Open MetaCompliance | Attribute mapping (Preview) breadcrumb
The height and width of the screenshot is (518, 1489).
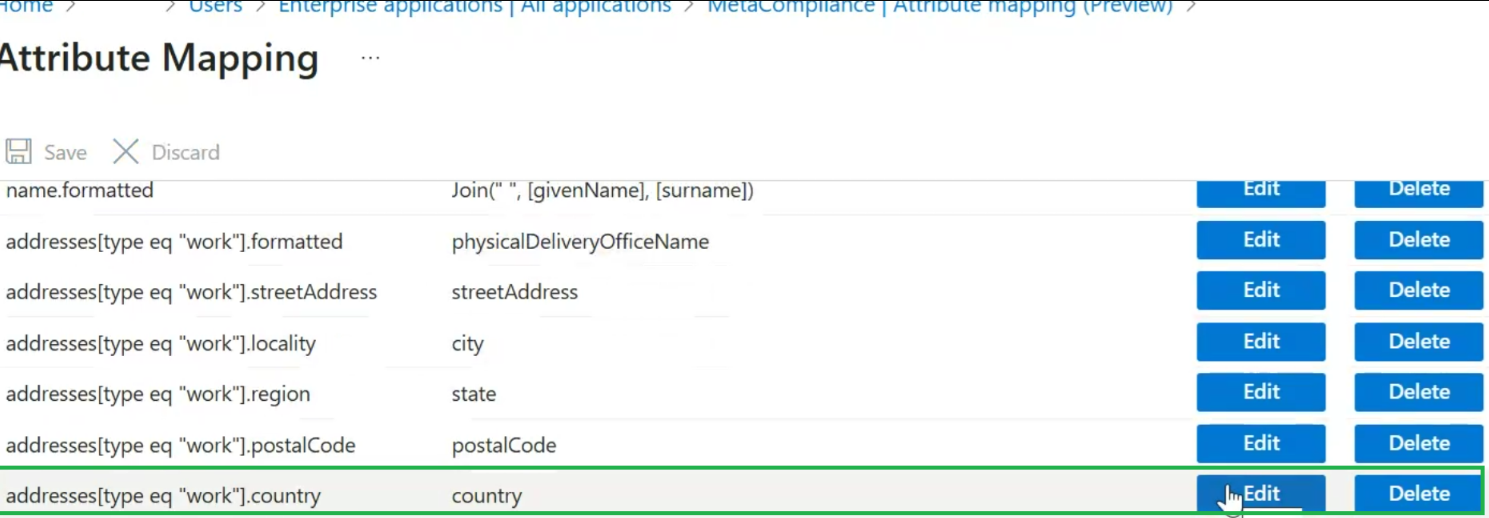point(940,7)
